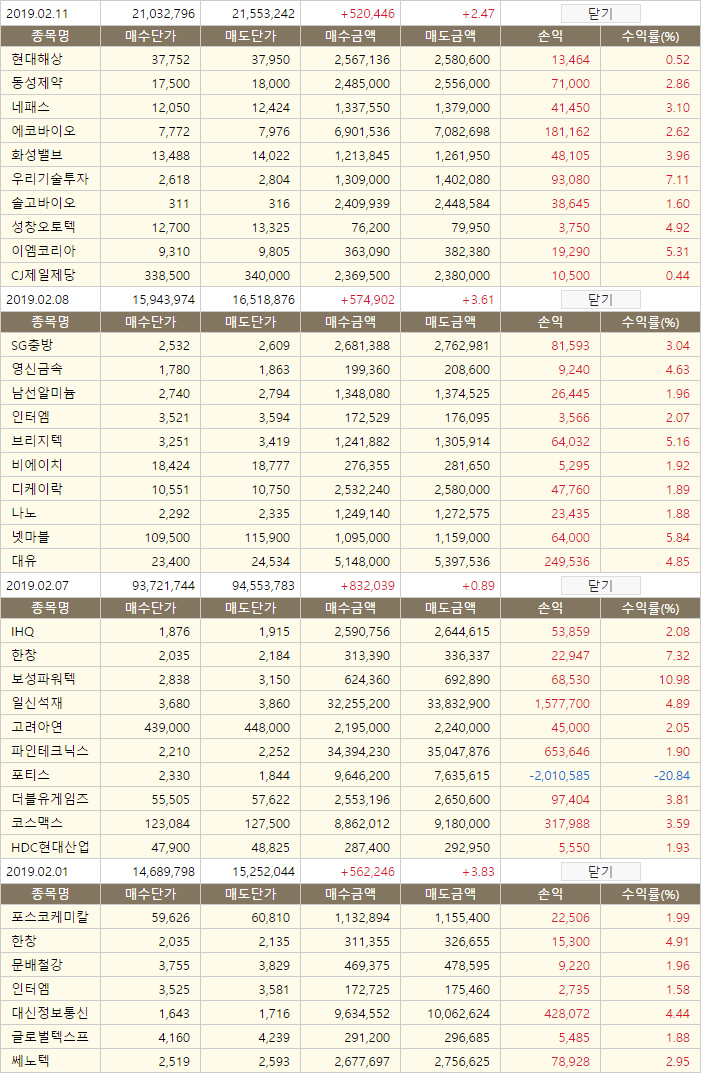Image resolution: width=701 pixels, height=1073 pixels.
Task: Click stock name 성창오토텍
Action: pyautogui.click(x=43, y=227)
